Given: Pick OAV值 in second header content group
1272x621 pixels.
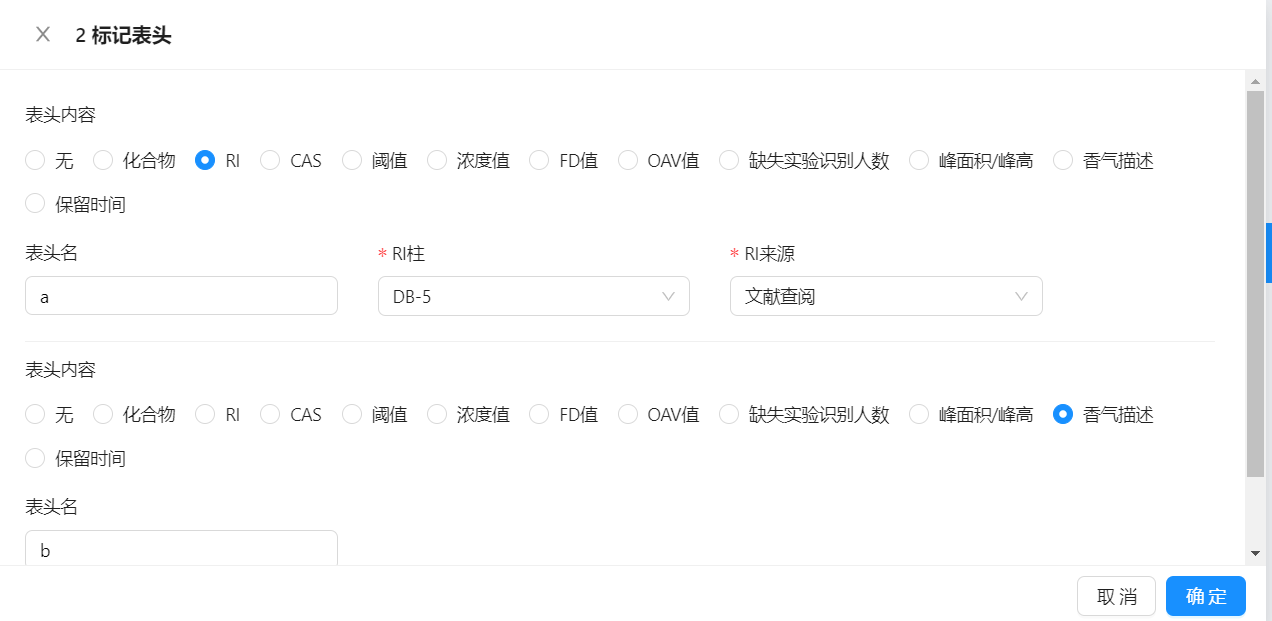Looking at the screenshot, I should 627,414.
